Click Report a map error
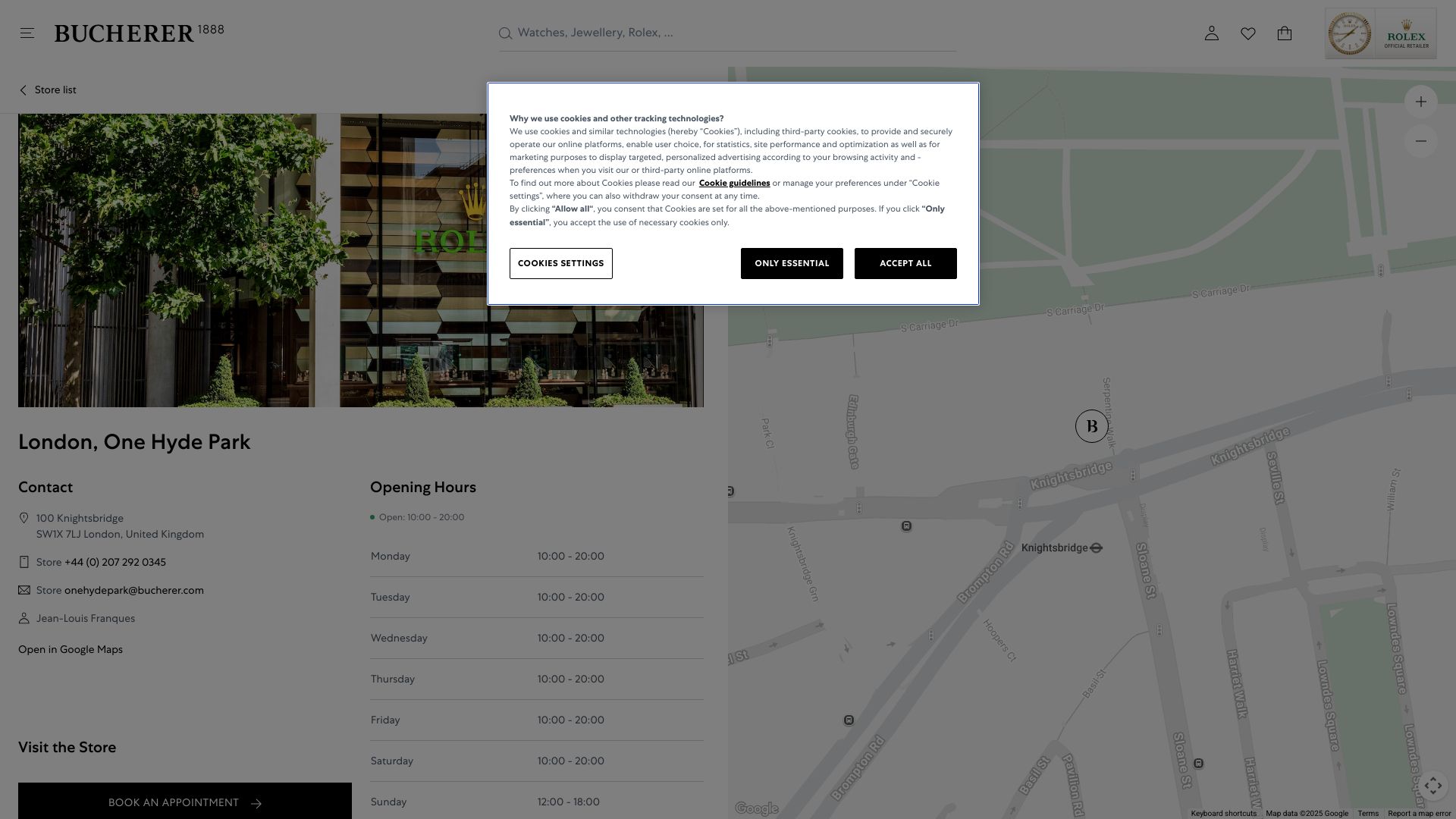Screen dimensions: 1456x819 (x=1419, y=814)
